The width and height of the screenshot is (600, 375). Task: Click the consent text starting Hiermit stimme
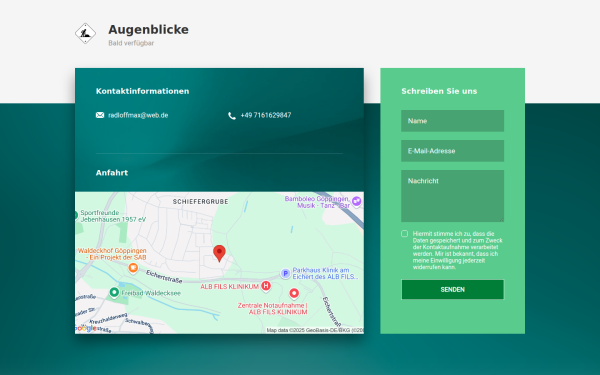(458, 250)
